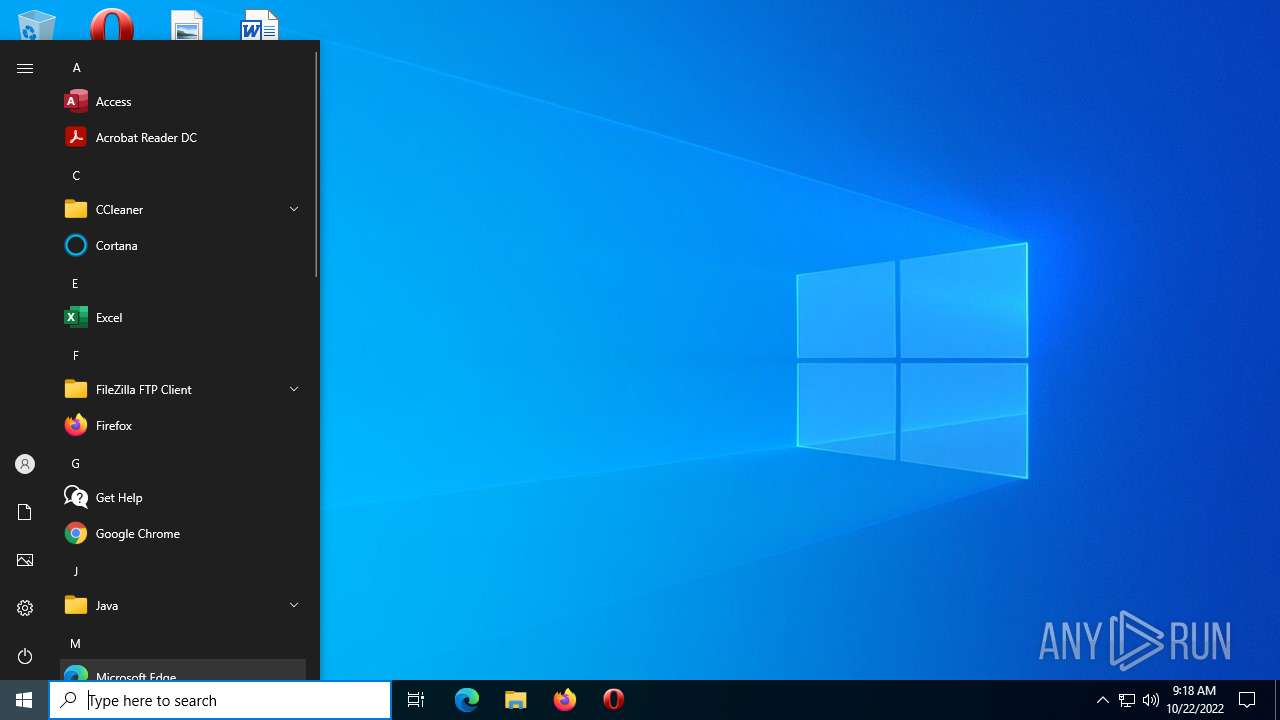Screen dimensions: 1280x720
Task: Open Microsoft Edge in app list
Action: click(x=183, y=670)
